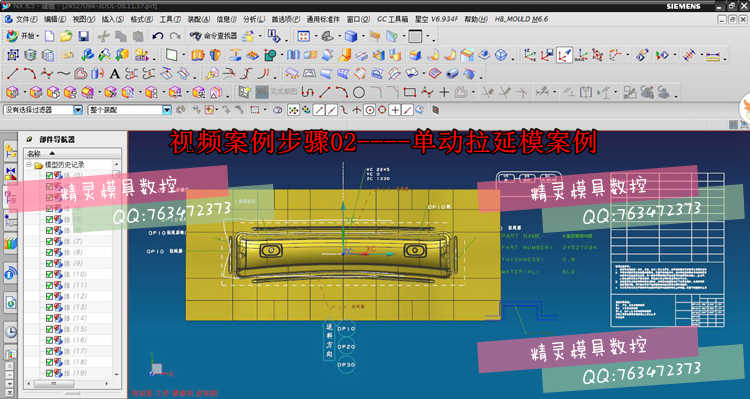The width and height of the screenshot is (750, 399).
Task: Click the Point plus-sign tool icon
Action: (444, 92)
